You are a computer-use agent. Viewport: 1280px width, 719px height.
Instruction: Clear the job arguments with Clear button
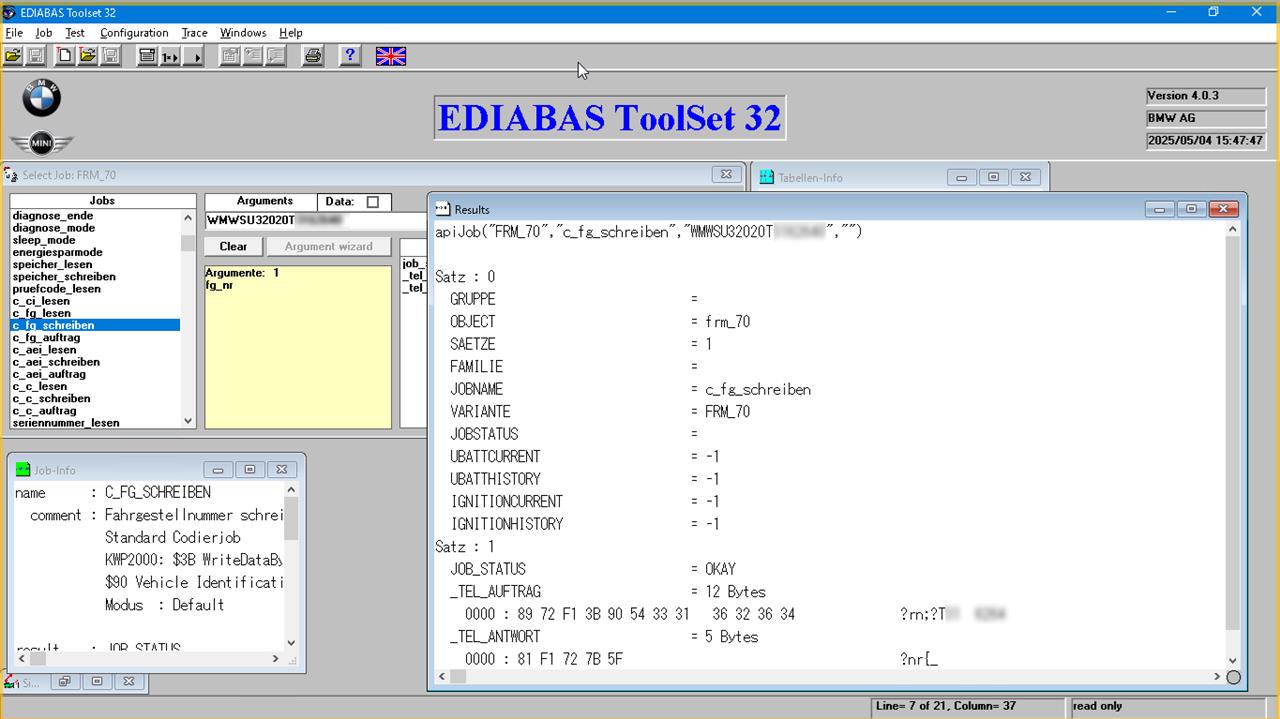[x=233, y=246]
